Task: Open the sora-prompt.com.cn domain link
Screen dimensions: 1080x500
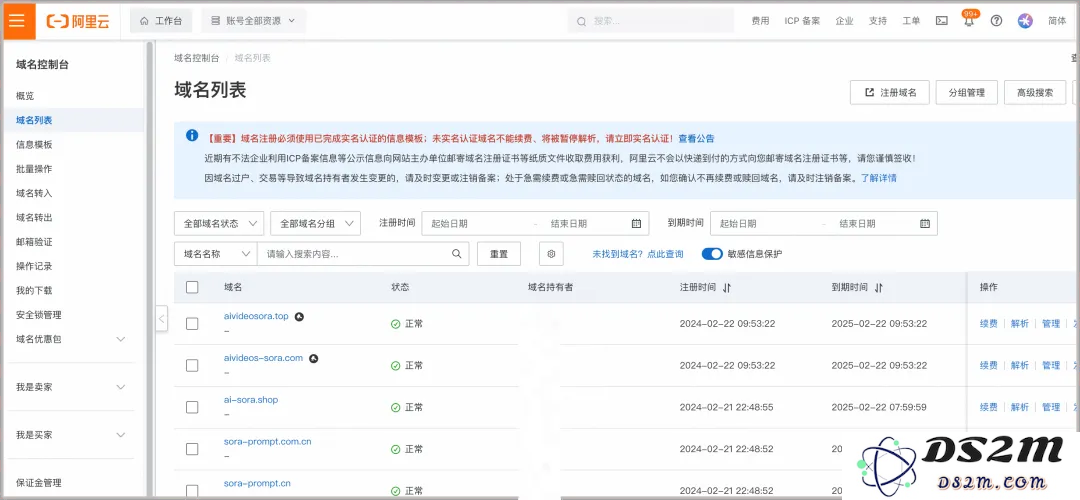Action: (x=267, y=441)
